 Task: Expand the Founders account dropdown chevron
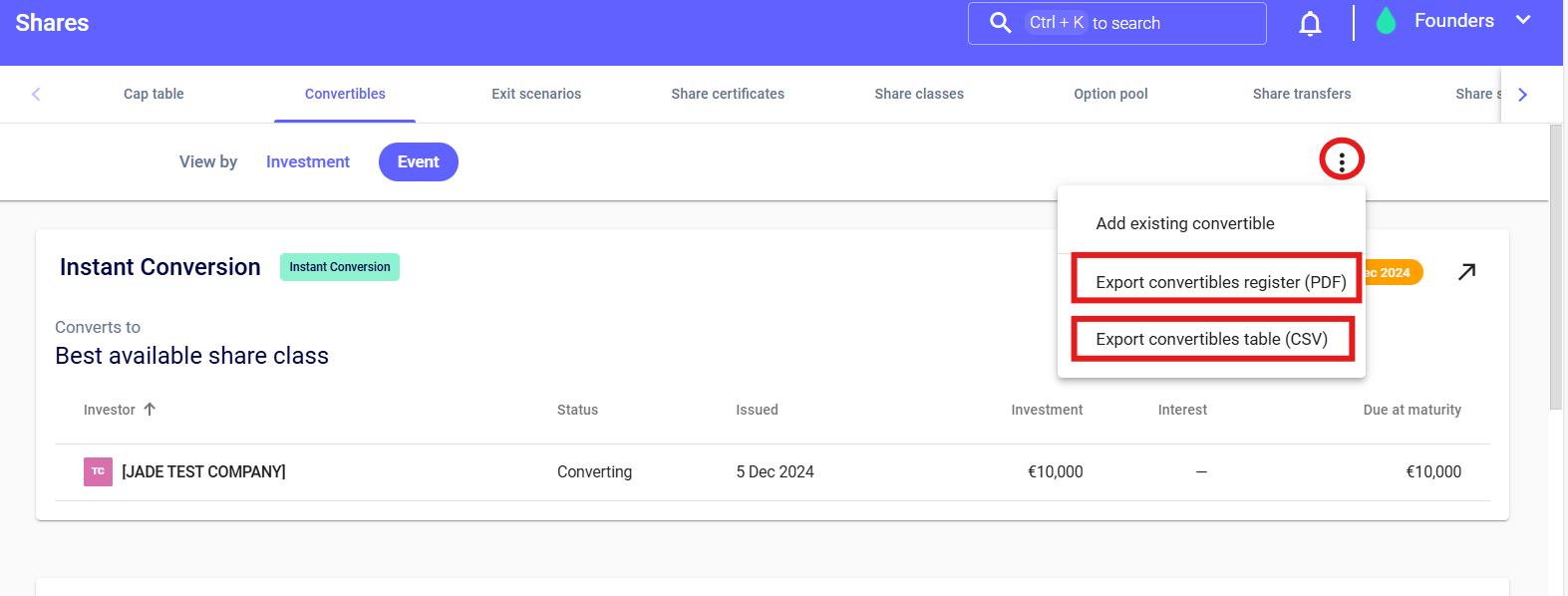(1523, 21)
